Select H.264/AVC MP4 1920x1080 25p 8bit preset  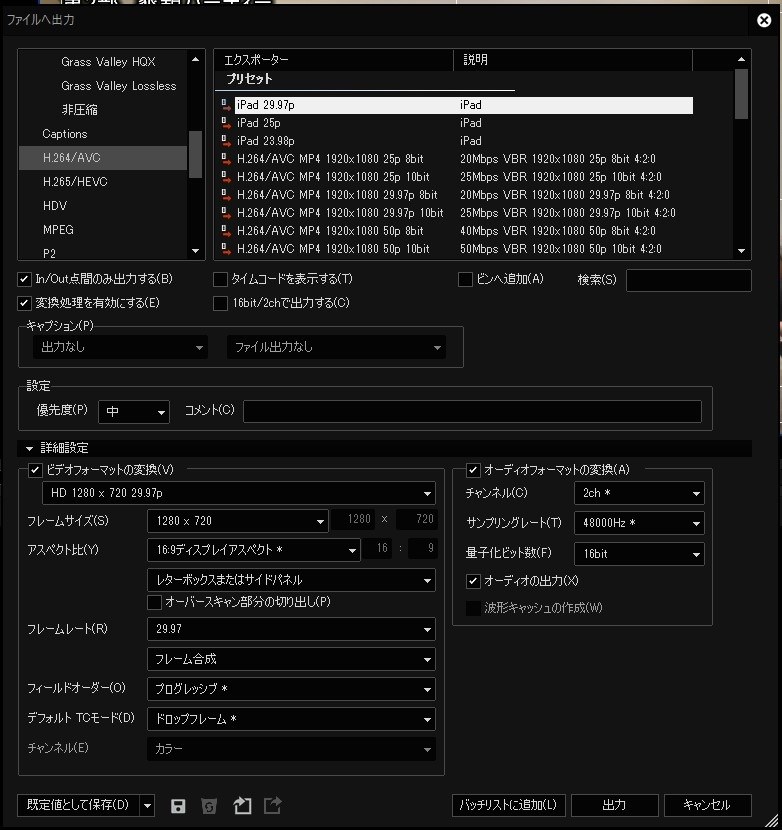click(463, 159)
